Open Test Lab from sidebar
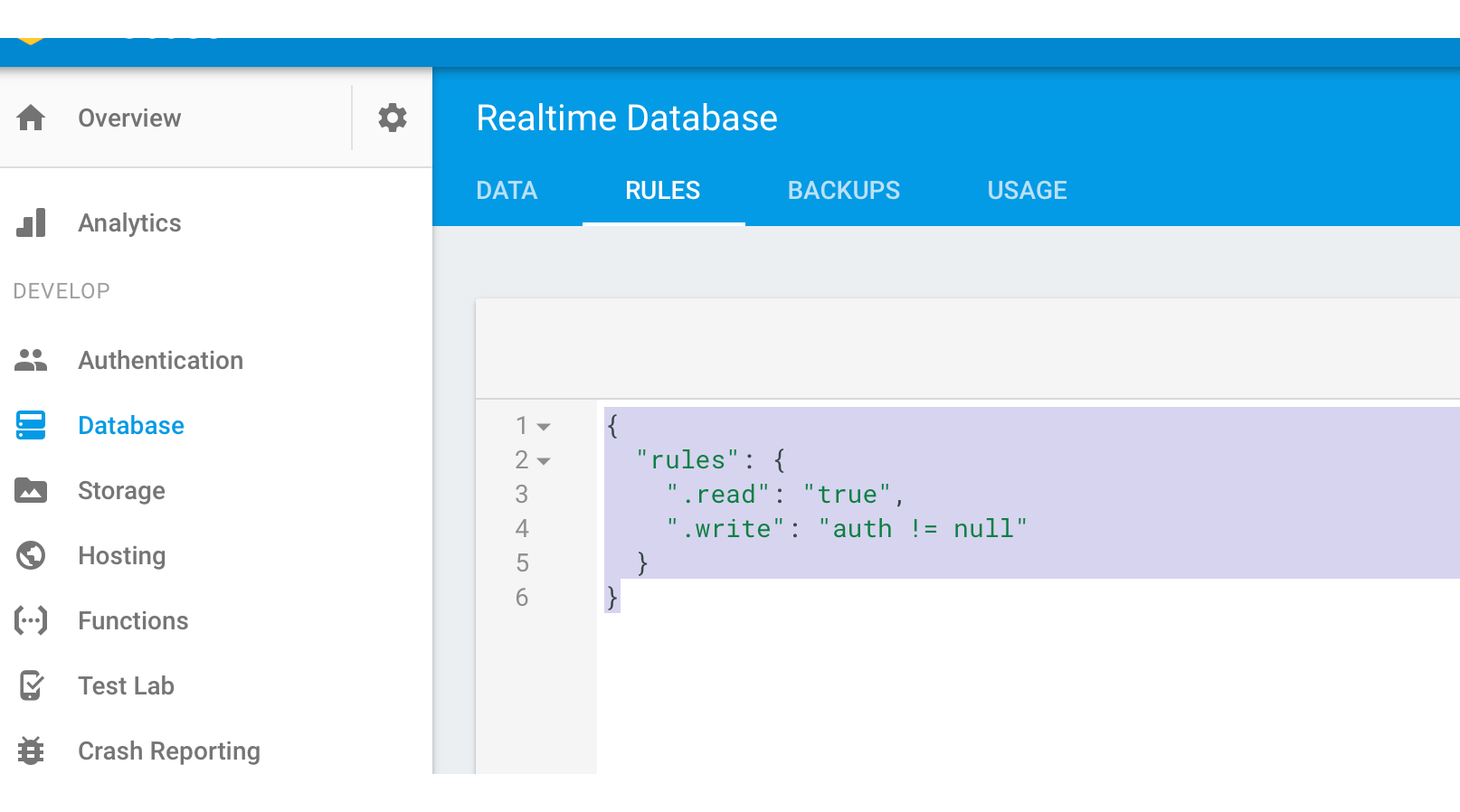This screenshot has width=1460, height=812. pos(126,685)
